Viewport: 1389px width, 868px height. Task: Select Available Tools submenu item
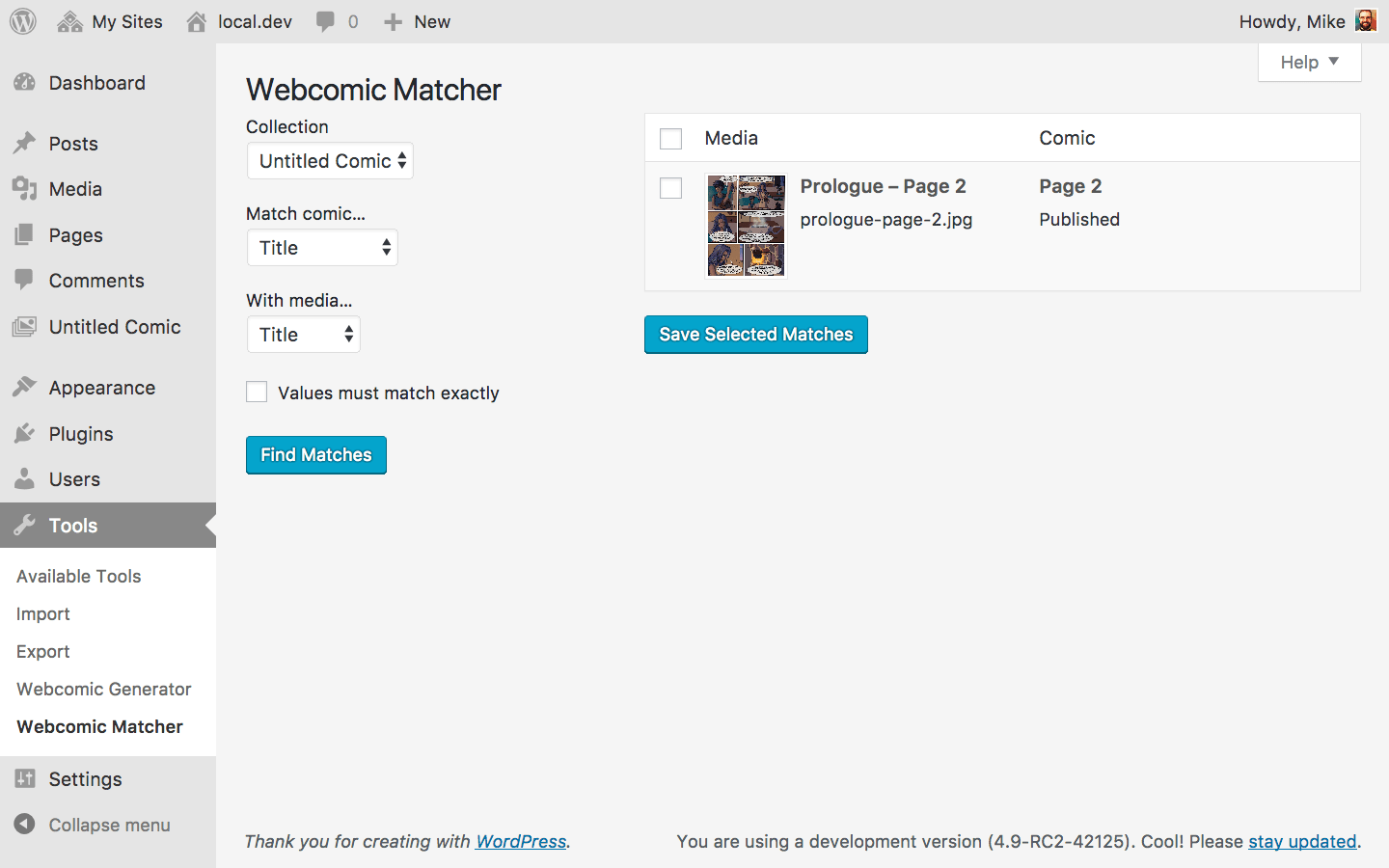pyautogui.click(x=79, y=577)
